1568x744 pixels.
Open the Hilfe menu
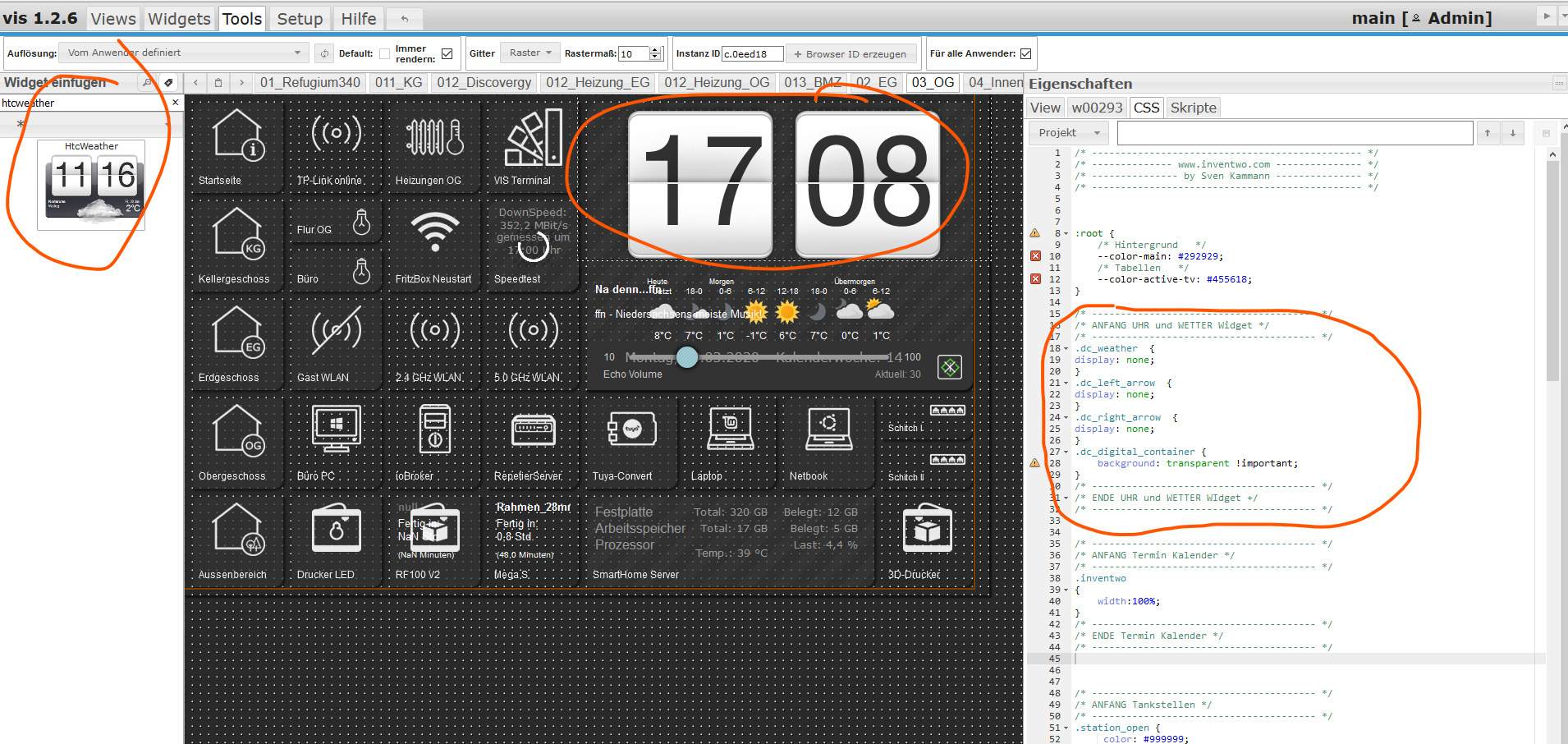click(x=359, y=18)
